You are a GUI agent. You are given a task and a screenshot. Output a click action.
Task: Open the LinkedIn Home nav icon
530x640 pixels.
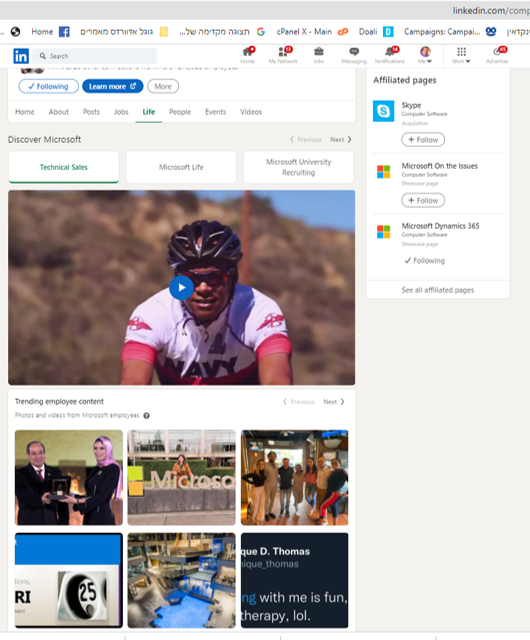click(x=248, y=55)
